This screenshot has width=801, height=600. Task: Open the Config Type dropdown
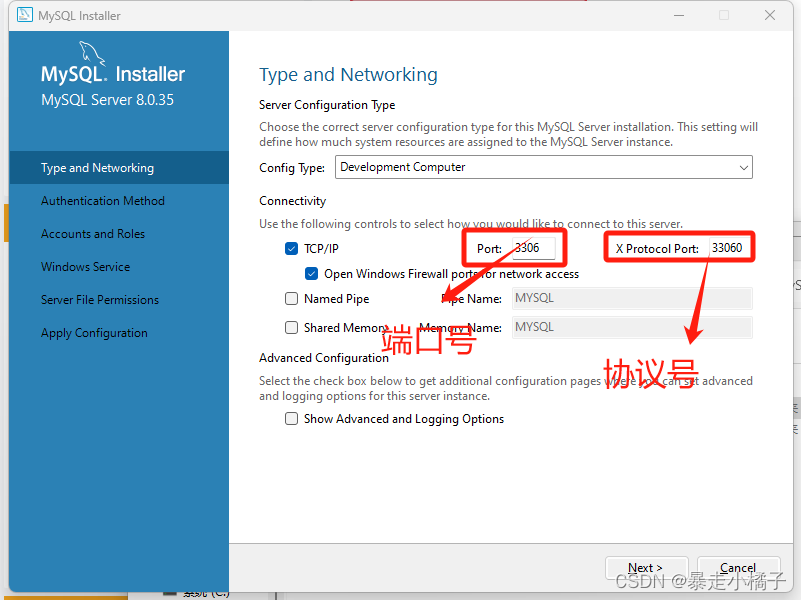click(544, 167)
